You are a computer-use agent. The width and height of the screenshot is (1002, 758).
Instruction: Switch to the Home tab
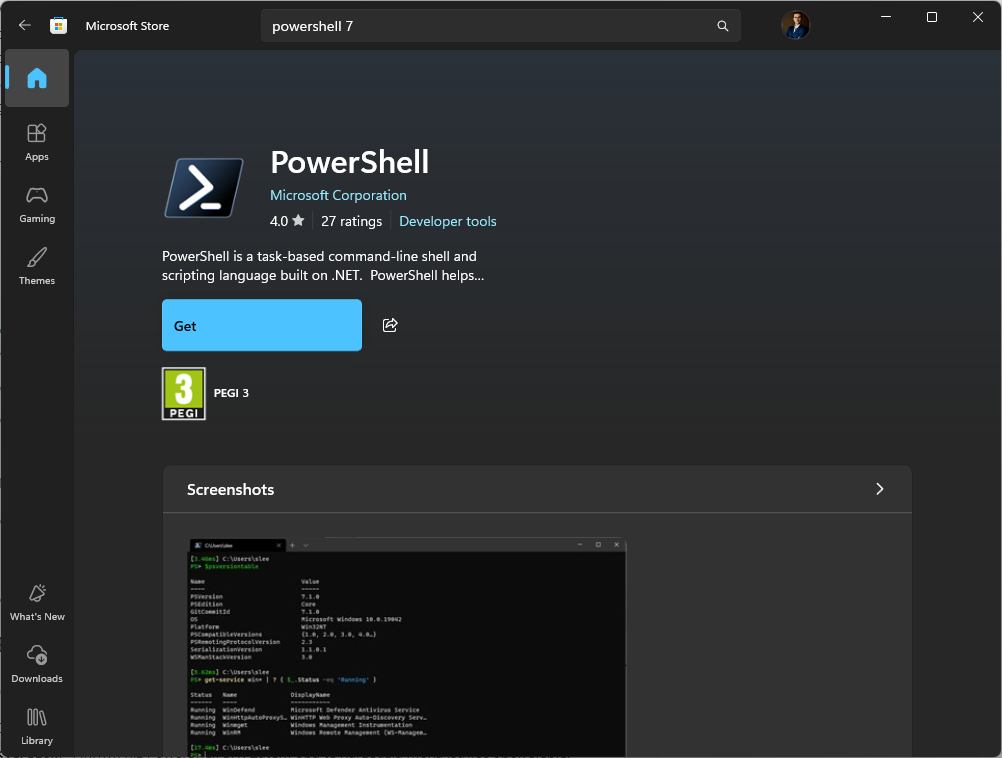click(36, 78)
